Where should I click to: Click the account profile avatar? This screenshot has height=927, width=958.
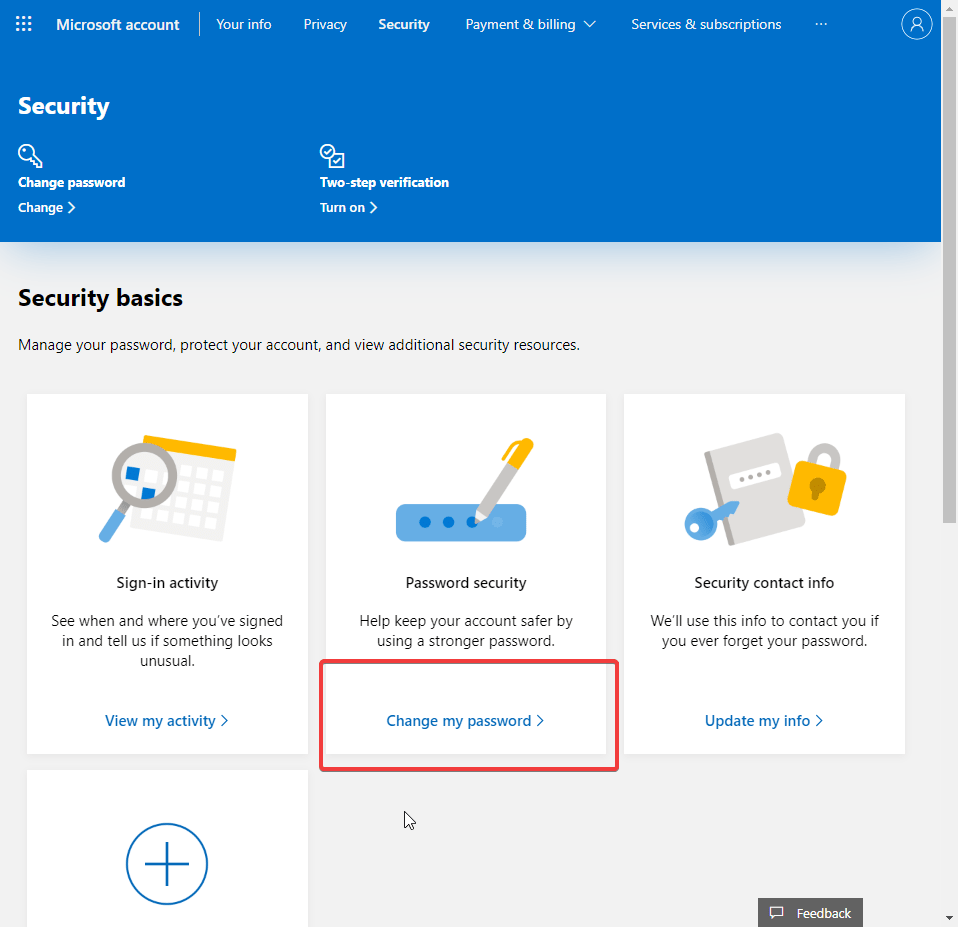click(x=917, y=24)
